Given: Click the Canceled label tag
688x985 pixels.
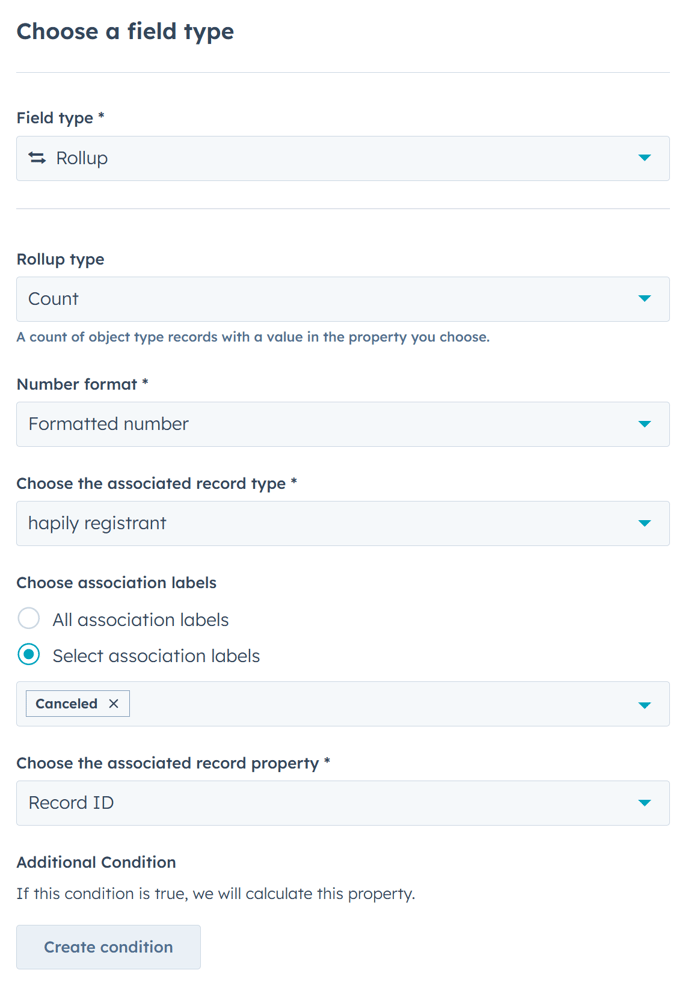Looking at the screenshot, I should point(66,704).
